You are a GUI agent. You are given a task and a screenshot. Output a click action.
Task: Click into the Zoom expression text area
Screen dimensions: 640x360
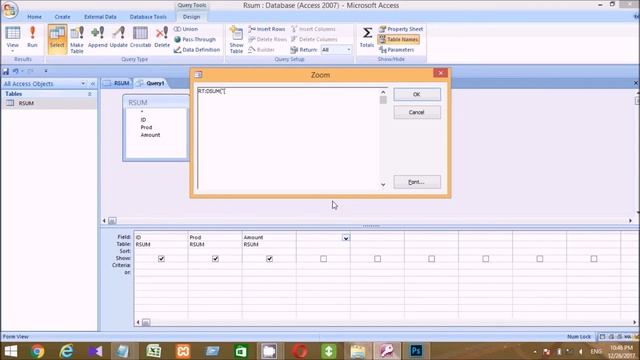coord(289,138)
